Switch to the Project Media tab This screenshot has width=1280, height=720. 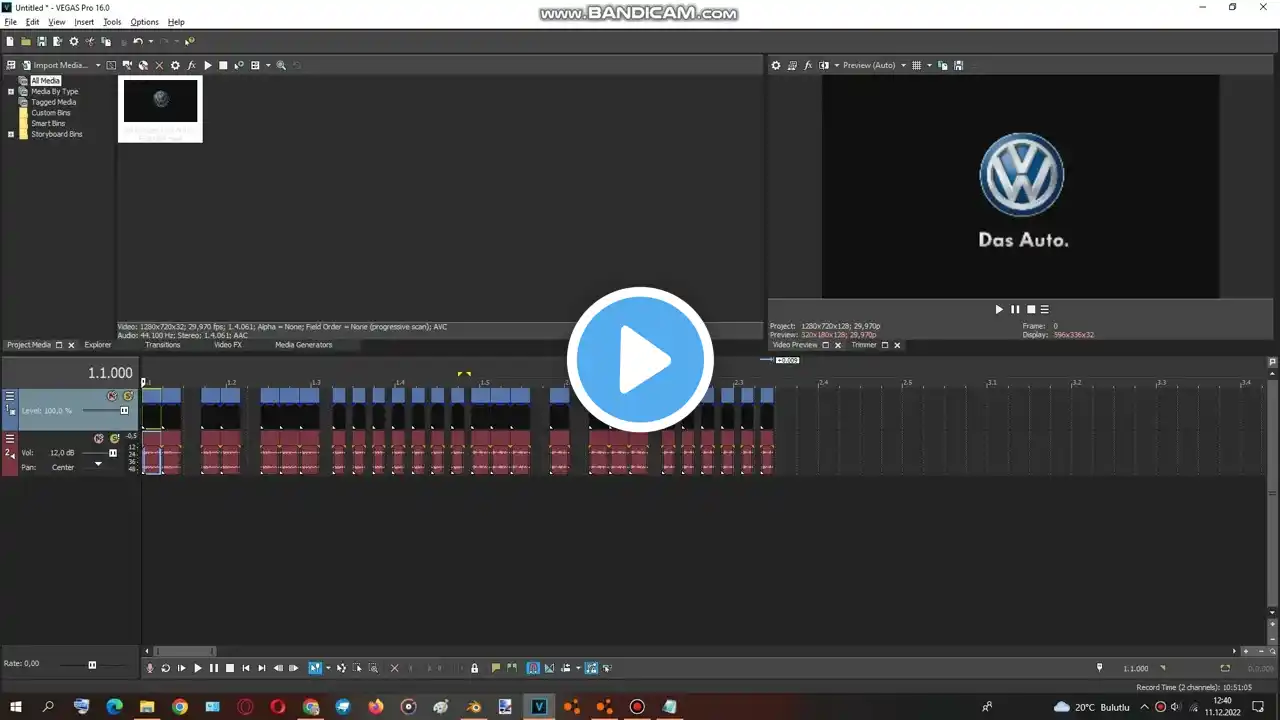(x=29, y=345)
